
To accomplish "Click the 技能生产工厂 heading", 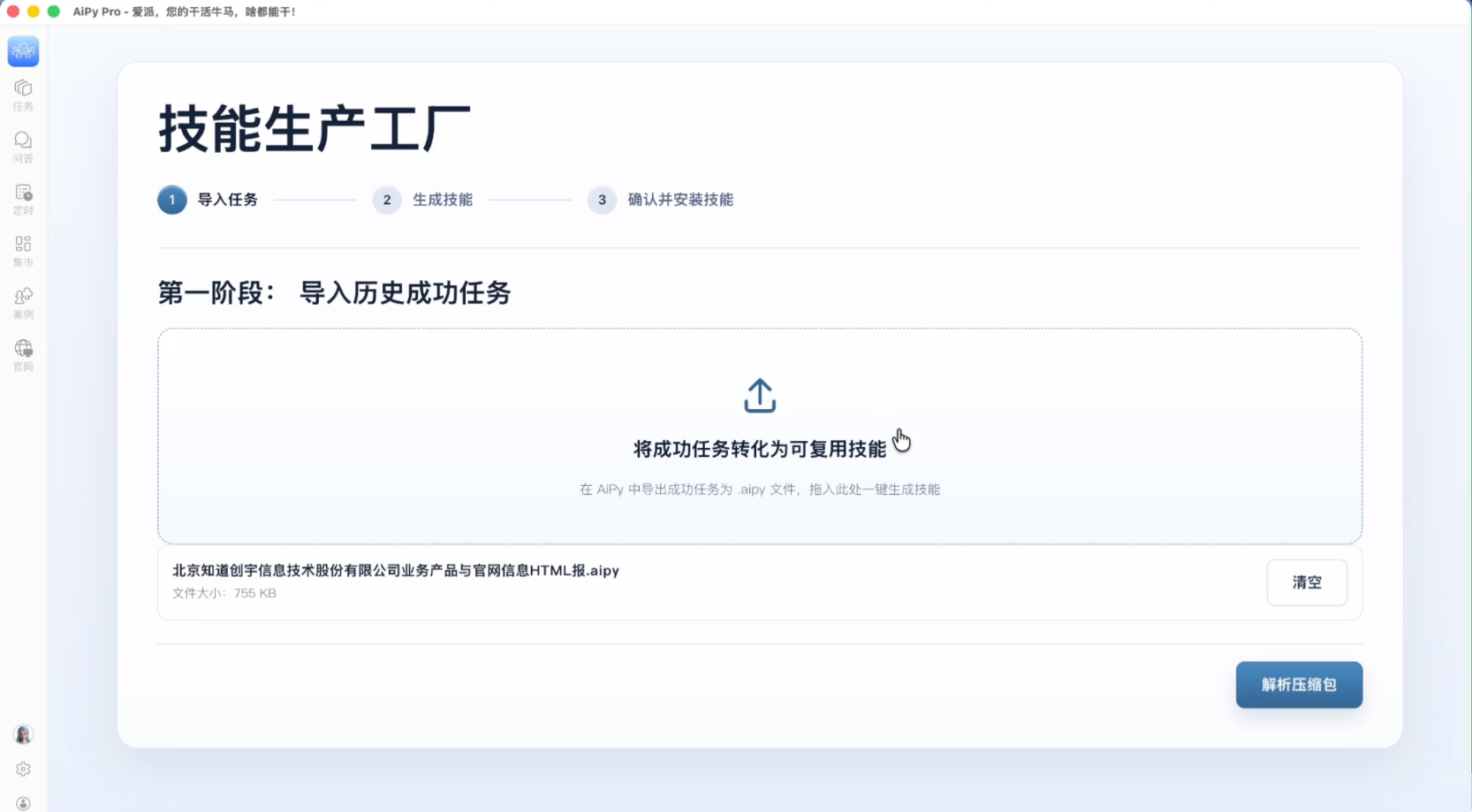I will [x=314, y=129].
